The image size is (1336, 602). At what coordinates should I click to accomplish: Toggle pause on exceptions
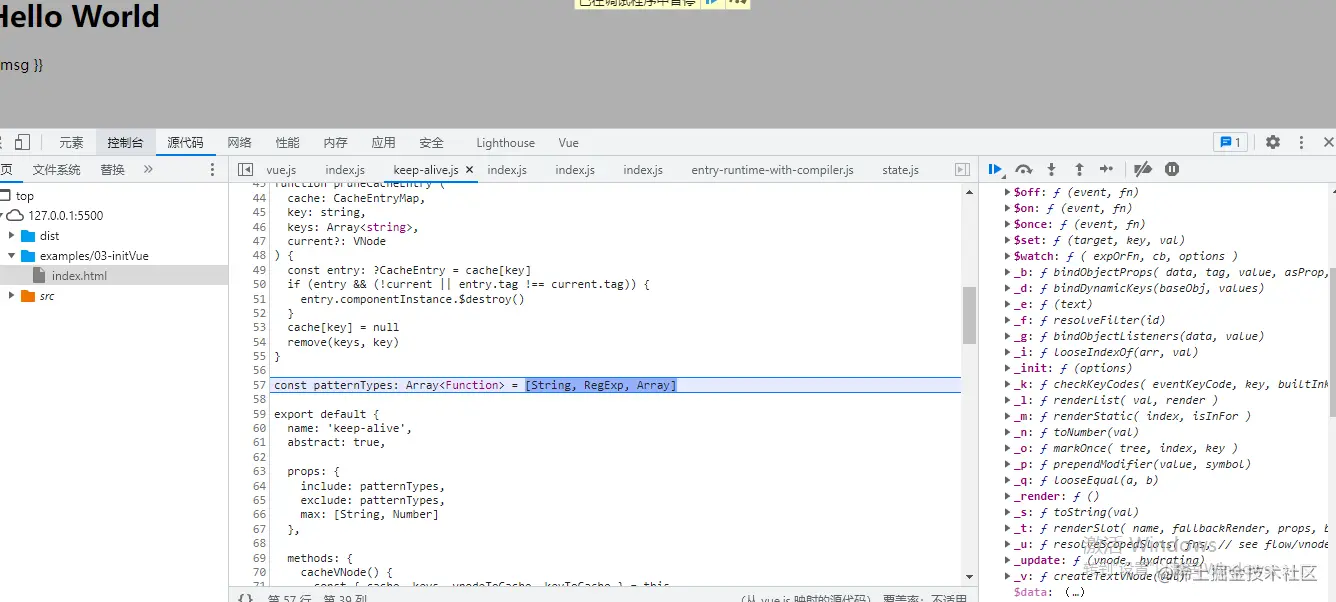[1172, 169]
